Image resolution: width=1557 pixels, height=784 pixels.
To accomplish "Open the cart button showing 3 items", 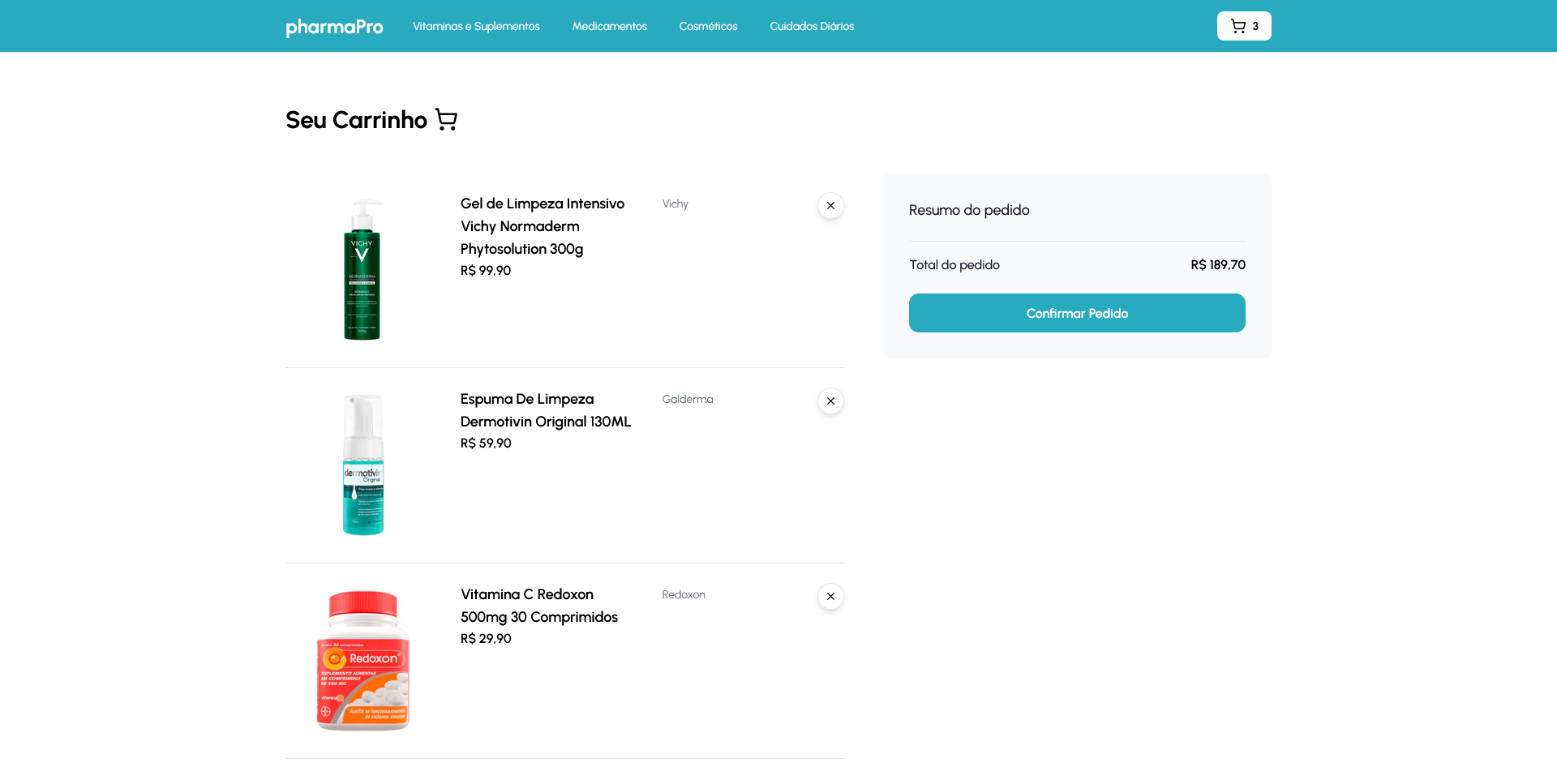I will coord(1244,26).
